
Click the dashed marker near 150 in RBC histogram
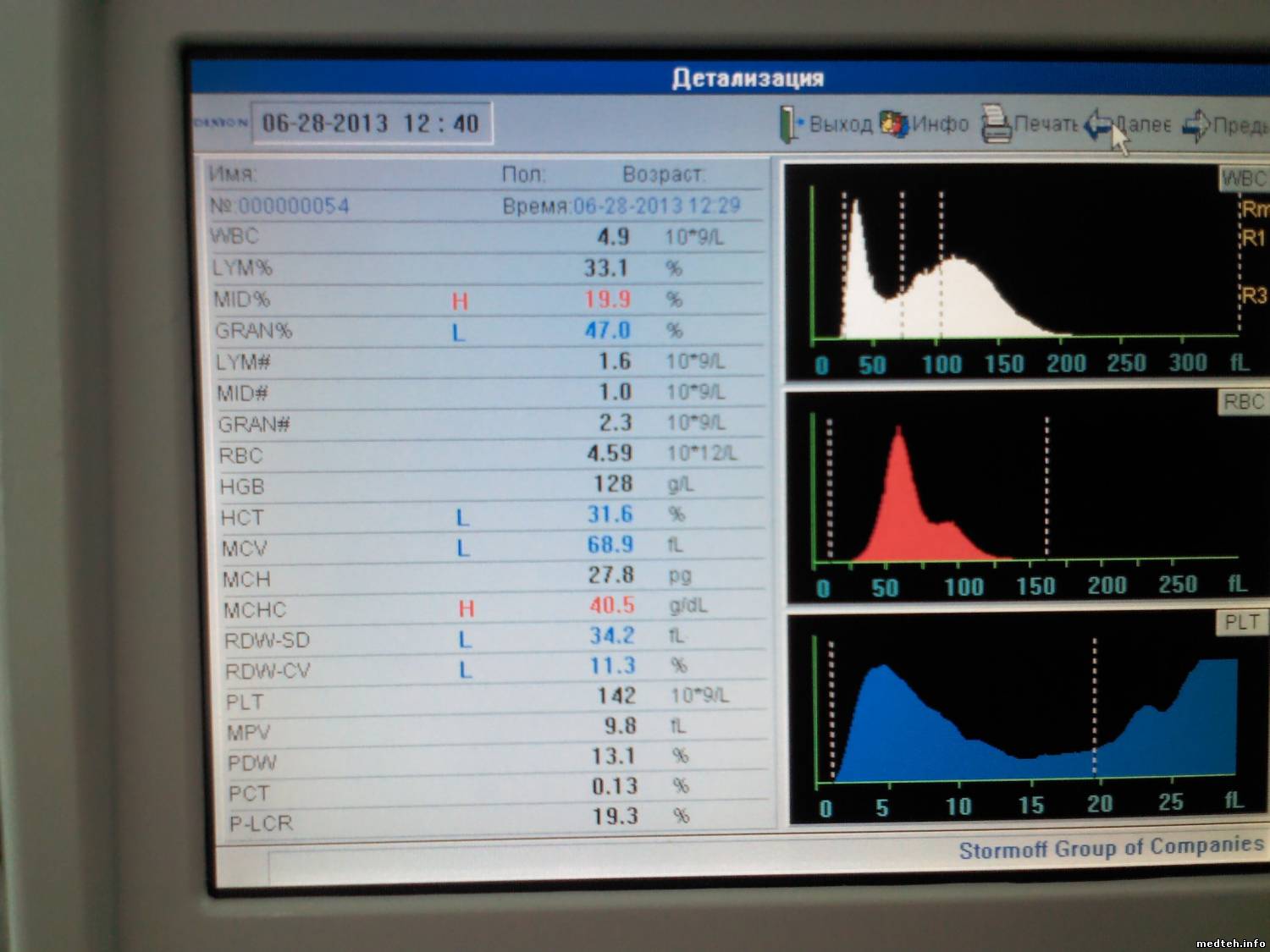[x=1047, y=487]
